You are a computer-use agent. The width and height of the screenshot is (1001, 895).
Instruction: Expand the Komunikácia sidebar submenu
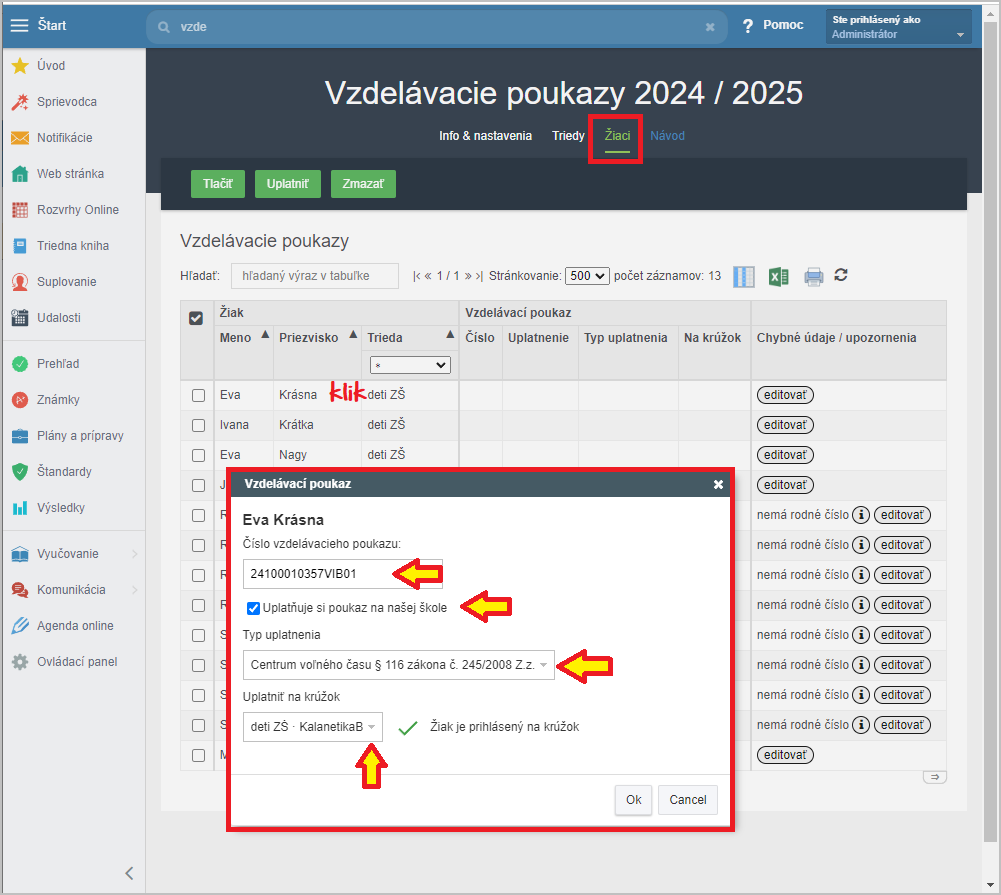pos(135,590)
